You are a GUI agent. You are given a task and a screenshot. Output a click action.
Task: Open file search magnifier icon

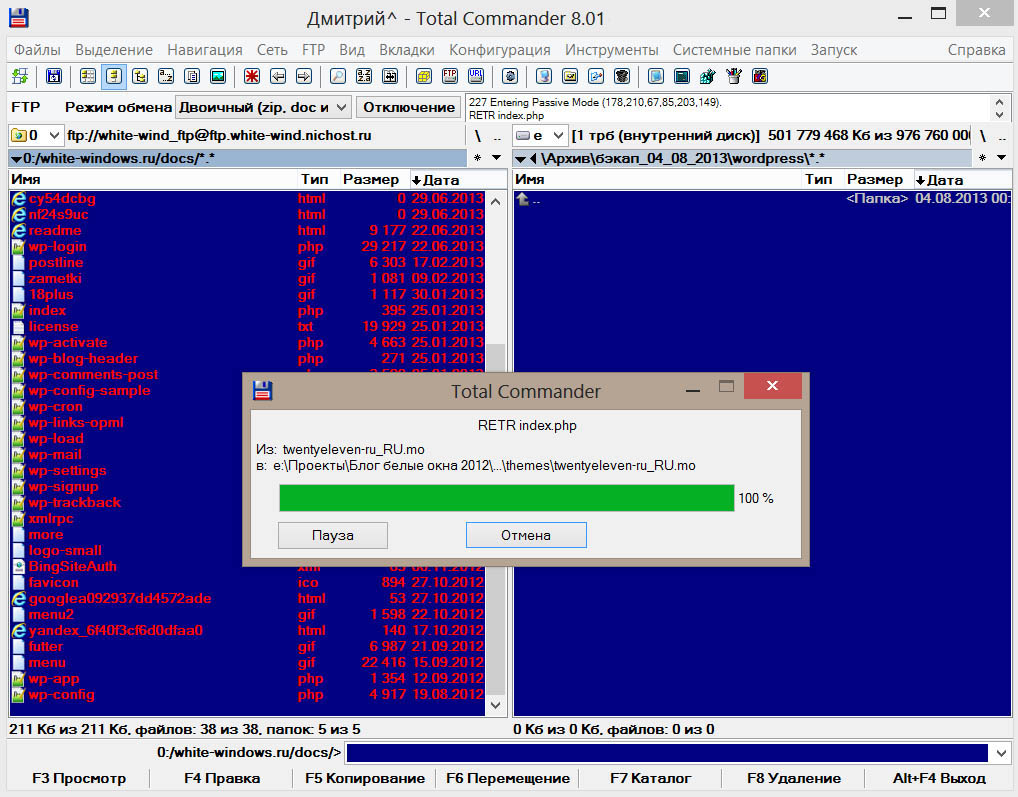tap(338, 77)
